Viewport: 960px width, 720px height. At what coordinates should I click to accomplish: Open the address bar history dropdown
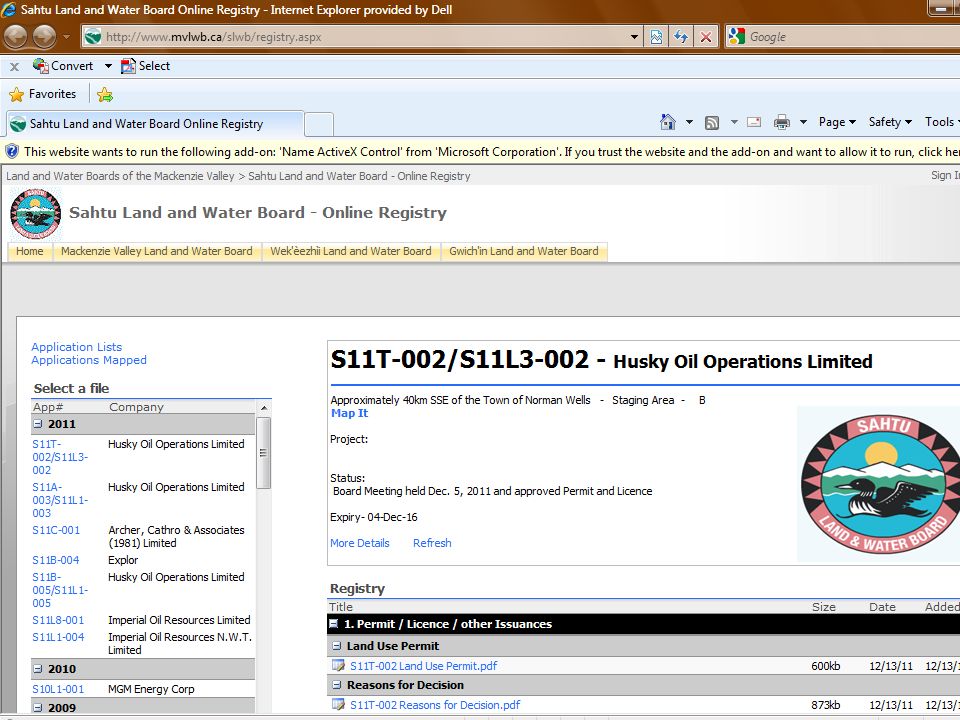pos(634,37)
